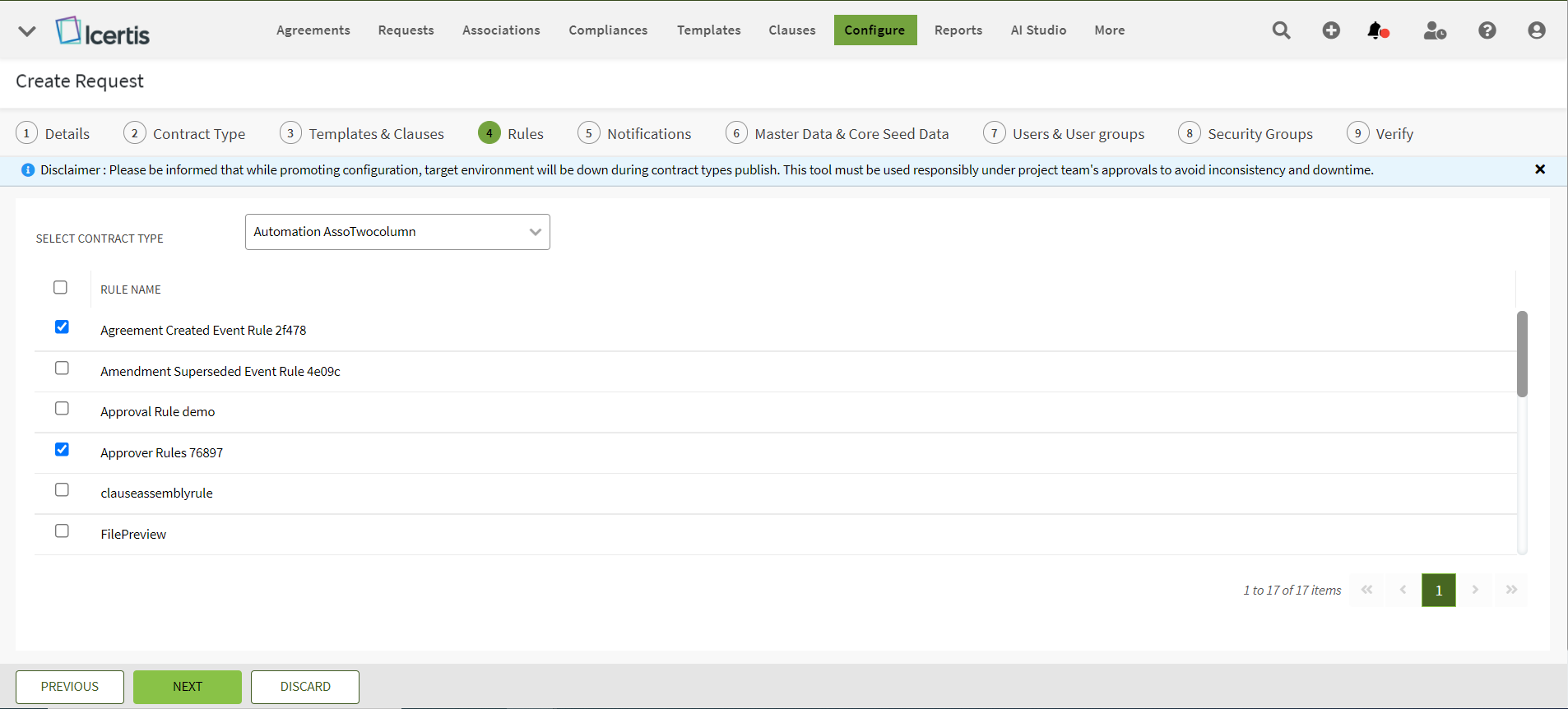Toggle the select-all Rule Name checkbox
1568x709 pixels.
pos(60,288)
